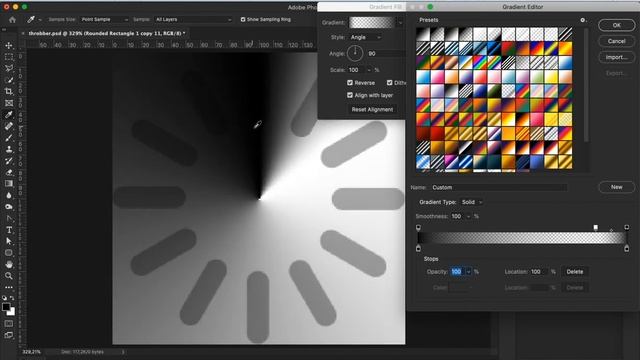Select the left opacity stop above gradient bar

coord(418,227)
